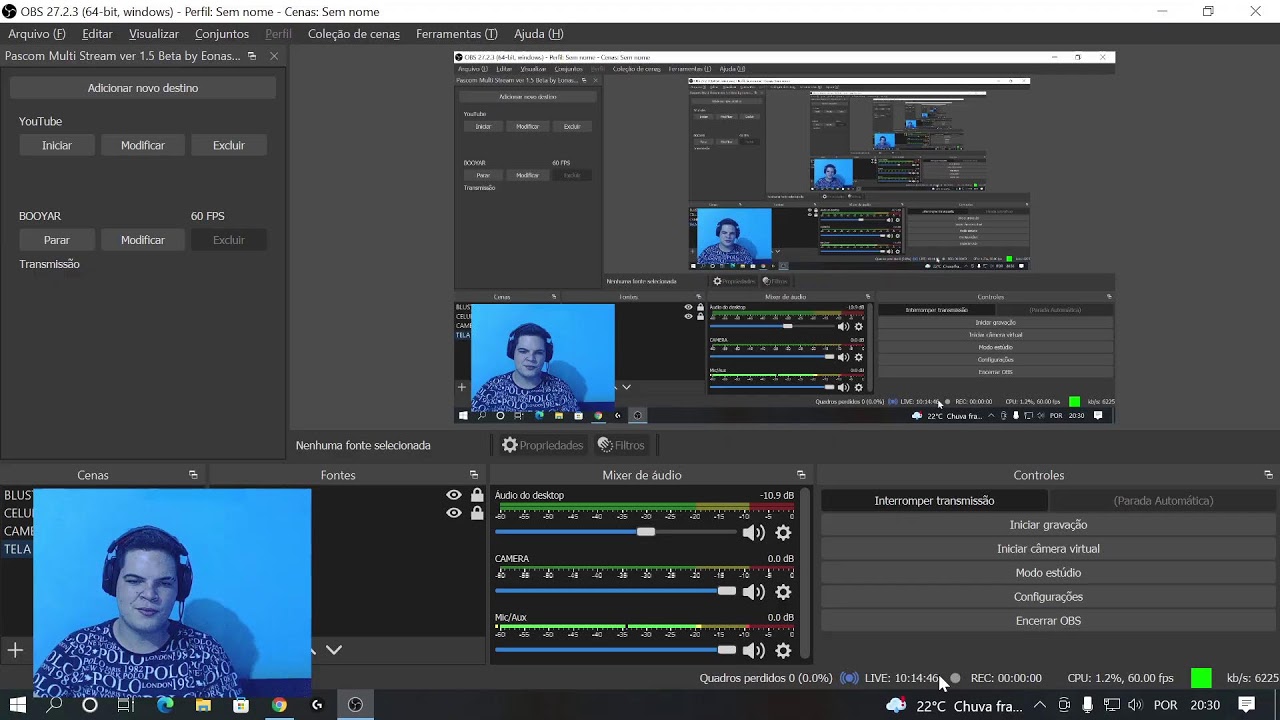Open Microsoft Store from taskbar

pyautogui.click(x=241, y=705)
